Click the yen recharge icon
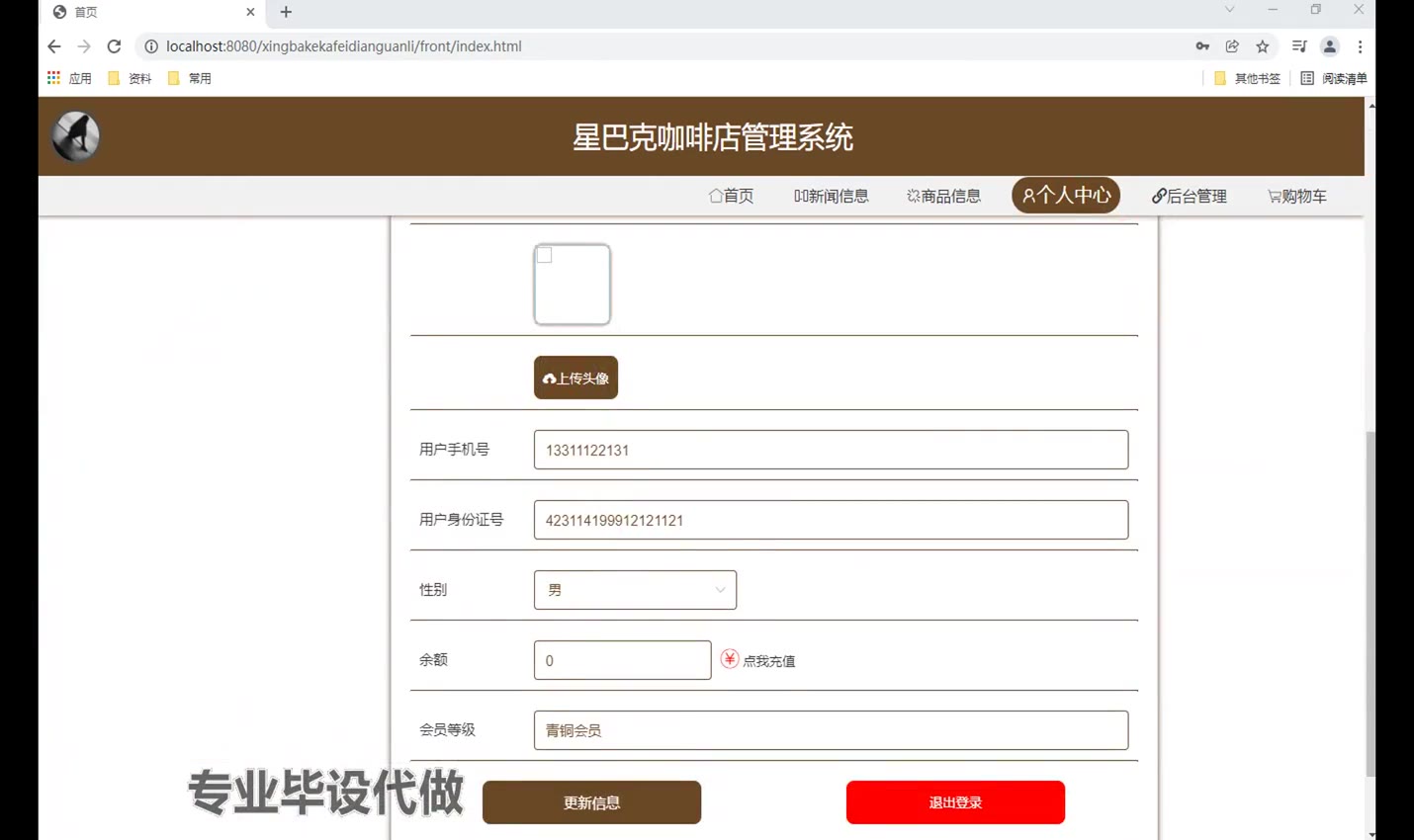This screenshot has width=1414, height=840. pyautogui.click(x=730, y=659)
